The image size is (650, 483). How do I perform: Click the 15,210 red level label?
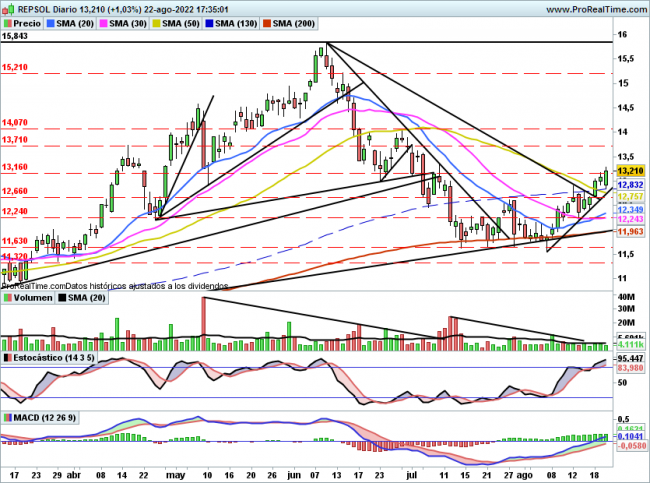pos(15,67)
